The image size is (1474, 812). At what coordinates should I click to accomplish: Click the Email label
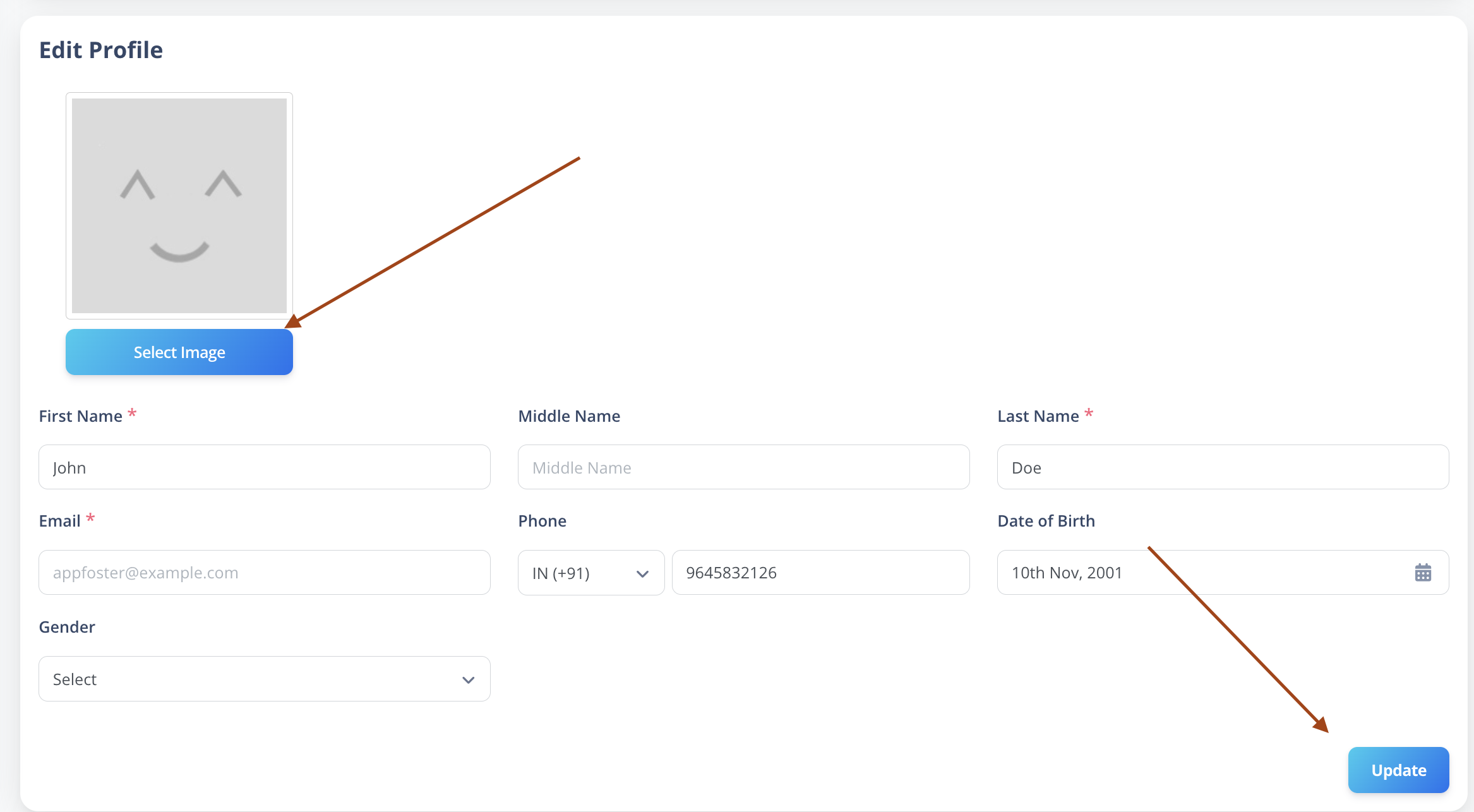click(60, 521)
